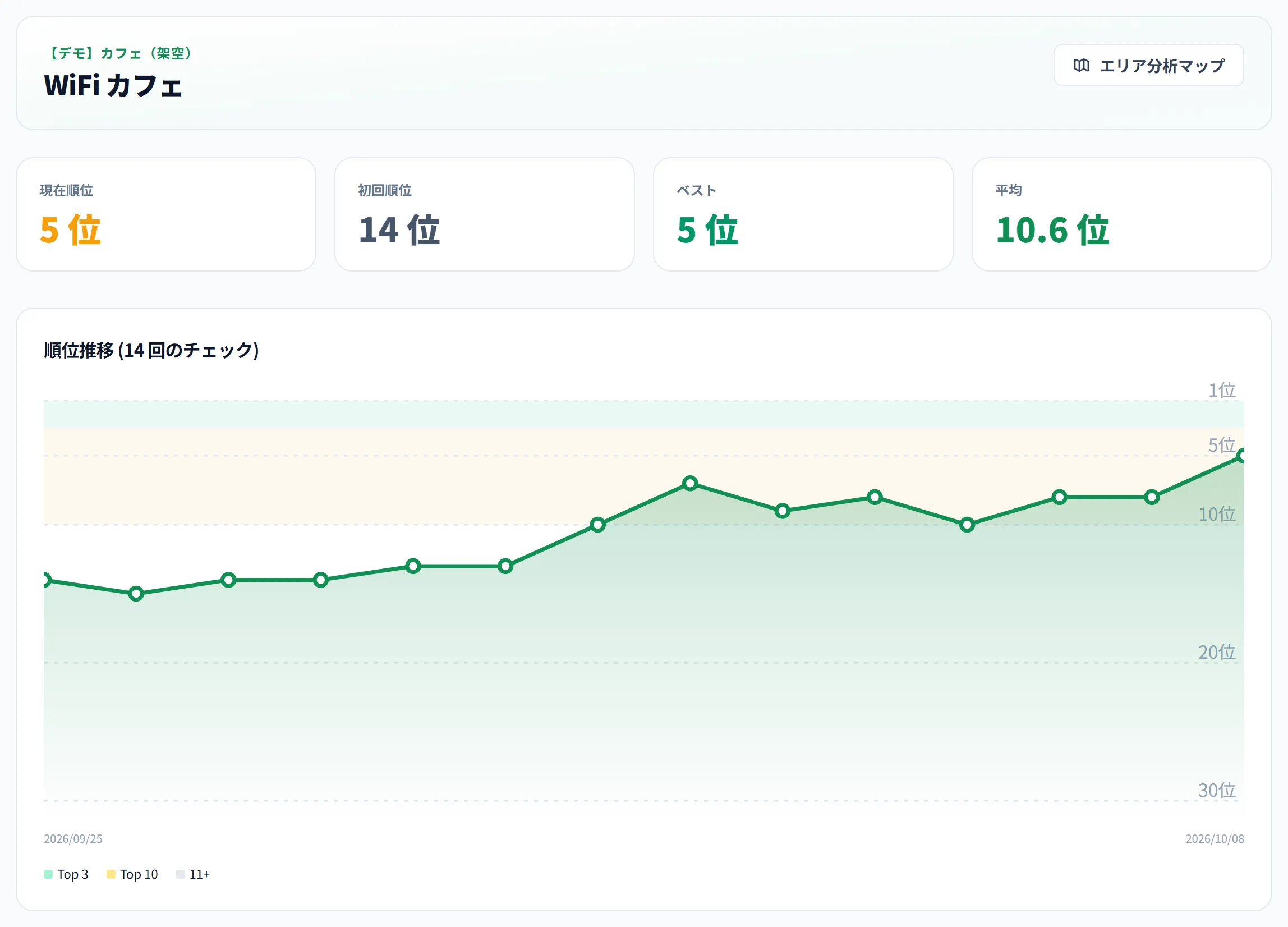Click the gray 11+ legend swatch
The width and height of the screenshot is (1288, 927).
click(181, 874)
